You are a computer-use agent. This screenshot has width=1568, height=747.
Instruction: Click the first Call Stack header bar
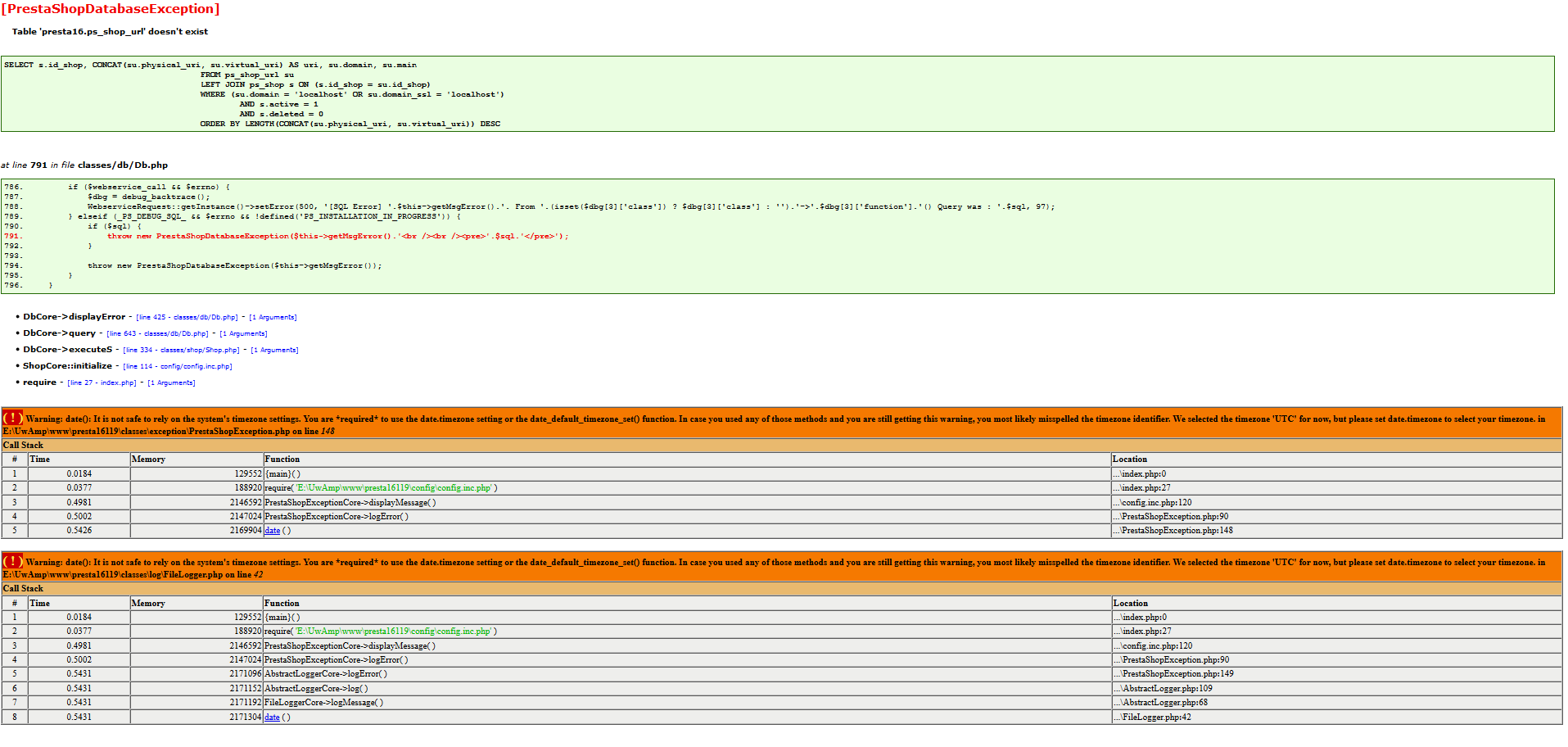(x=782, y=446)
